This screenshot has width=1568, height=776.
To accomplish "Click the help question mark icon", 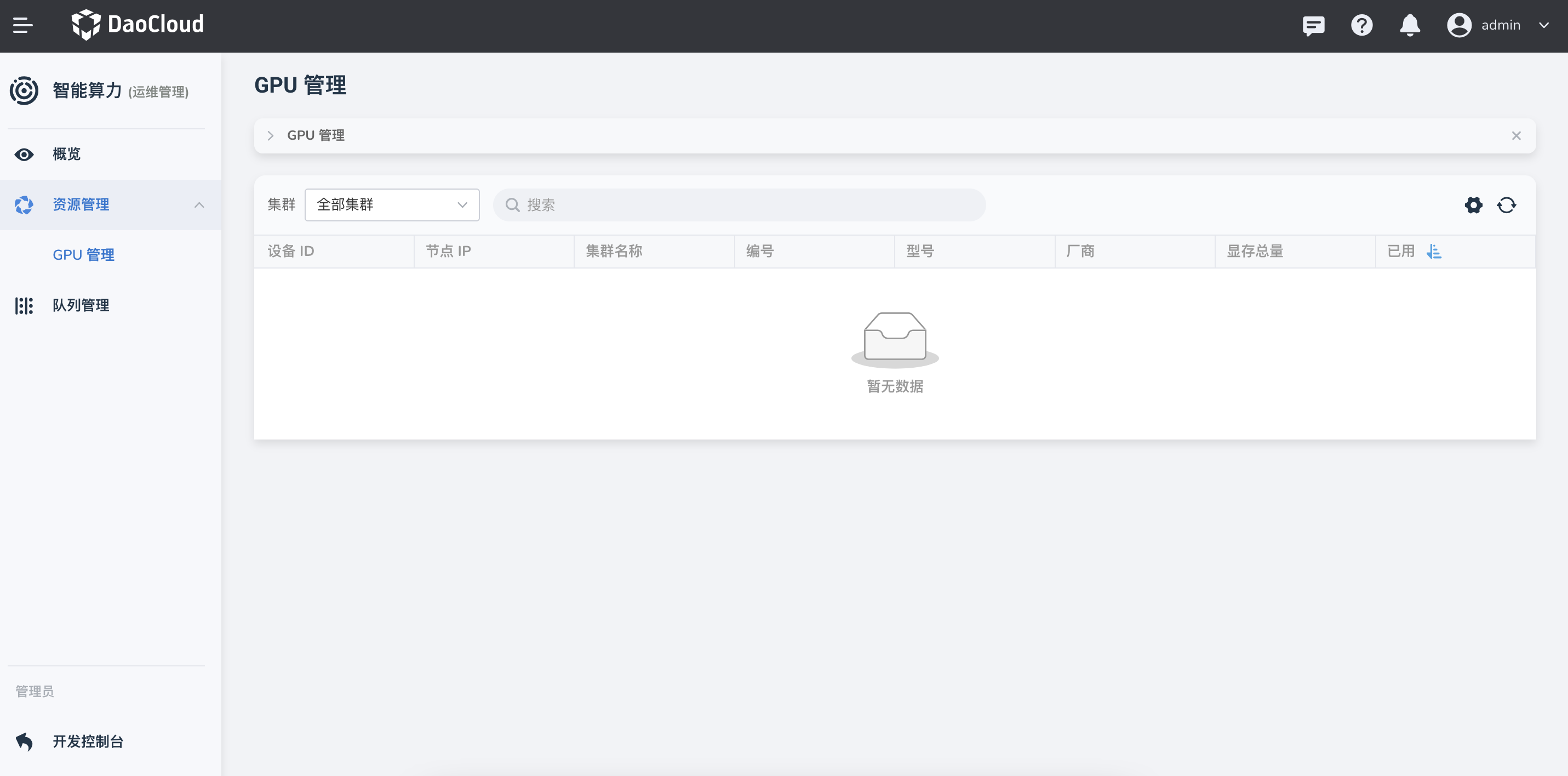I will point(1361,26).
